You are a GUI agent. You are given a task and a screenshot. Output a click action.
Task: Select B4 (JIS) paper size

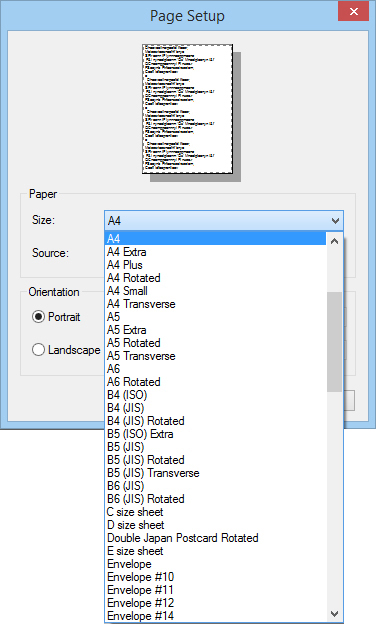point(215,408)
